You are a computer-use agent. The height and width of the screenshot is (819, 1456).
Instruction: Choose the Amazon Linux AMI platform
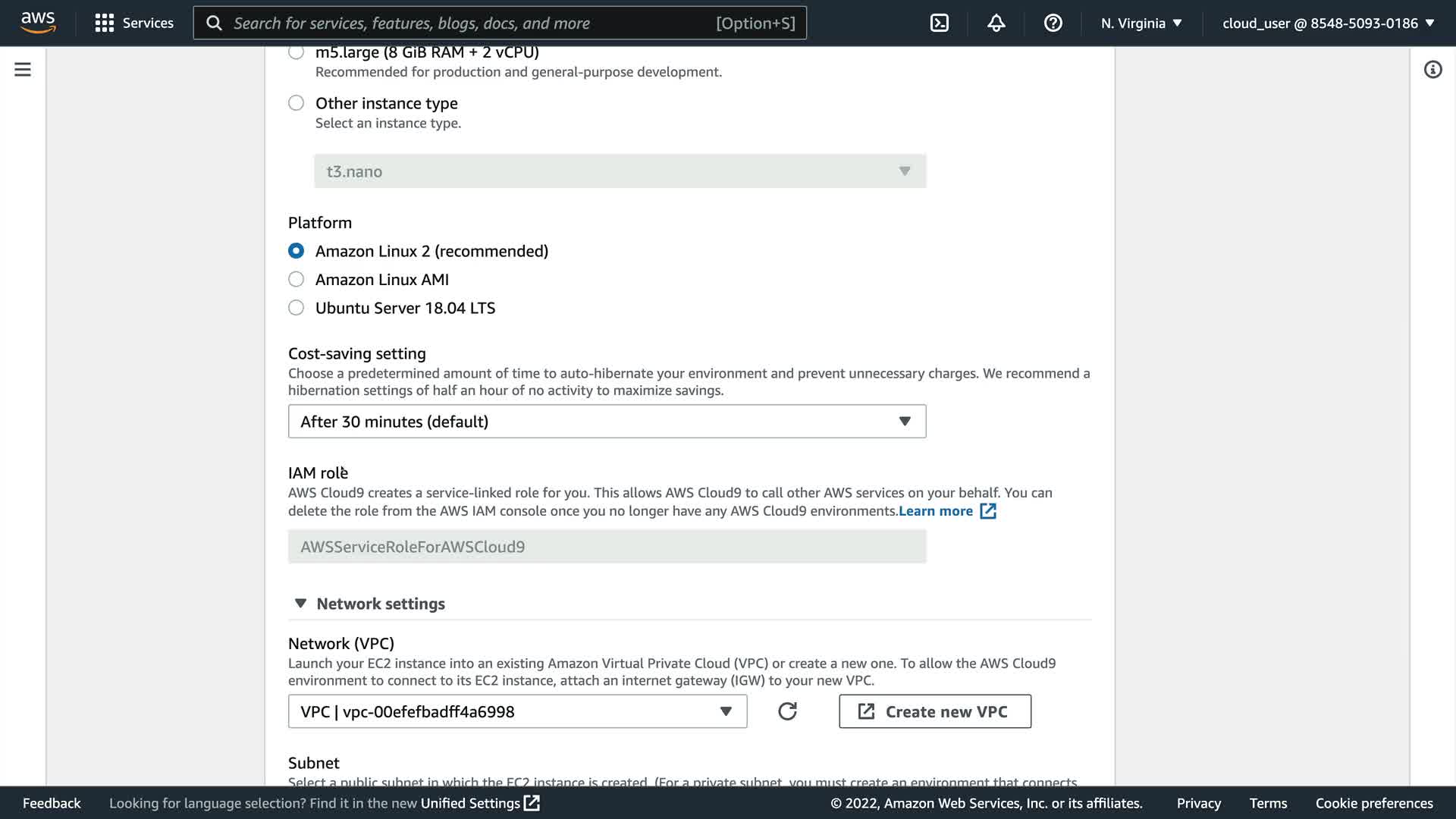tap(297, 279)
